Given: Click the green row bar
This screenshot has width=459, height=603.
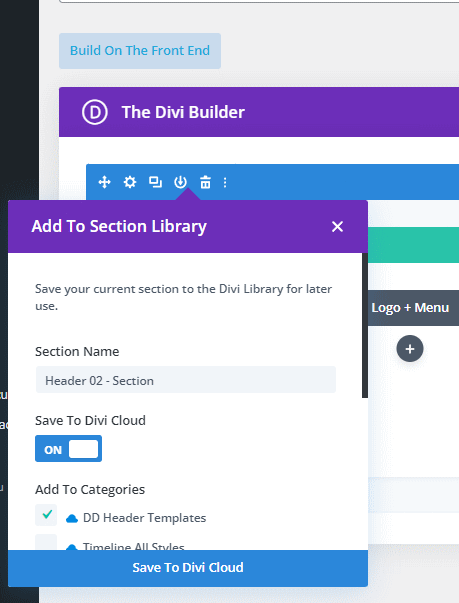Looking at the screenshot, I should pyautogui.click(x=413, y=245).
